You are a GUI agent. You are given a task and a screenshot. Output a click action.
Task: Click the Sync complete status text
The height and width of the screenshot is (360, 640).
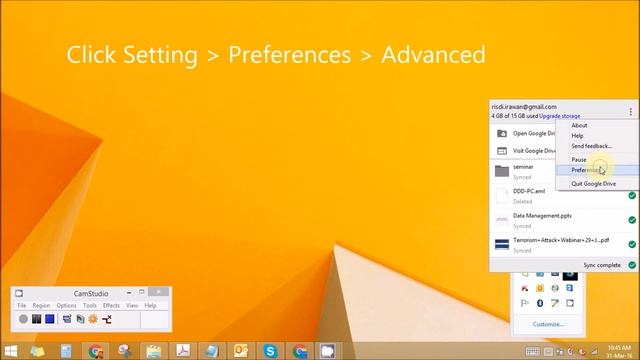coord(602,265)
